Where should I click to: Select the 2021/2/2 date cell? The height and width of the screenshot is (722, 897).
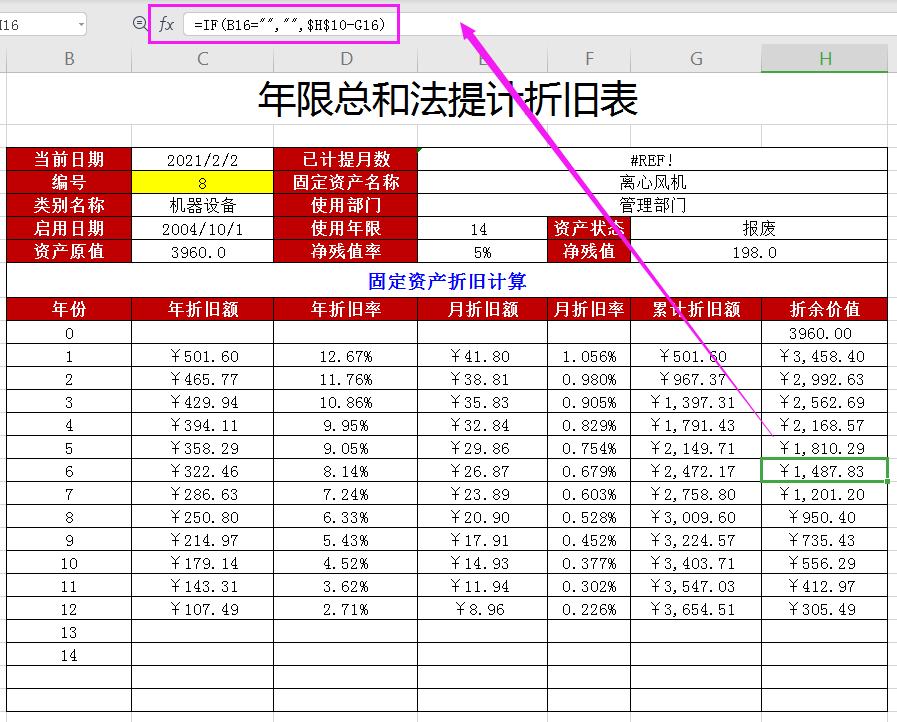pyautogui.click(x=202, y=159)
